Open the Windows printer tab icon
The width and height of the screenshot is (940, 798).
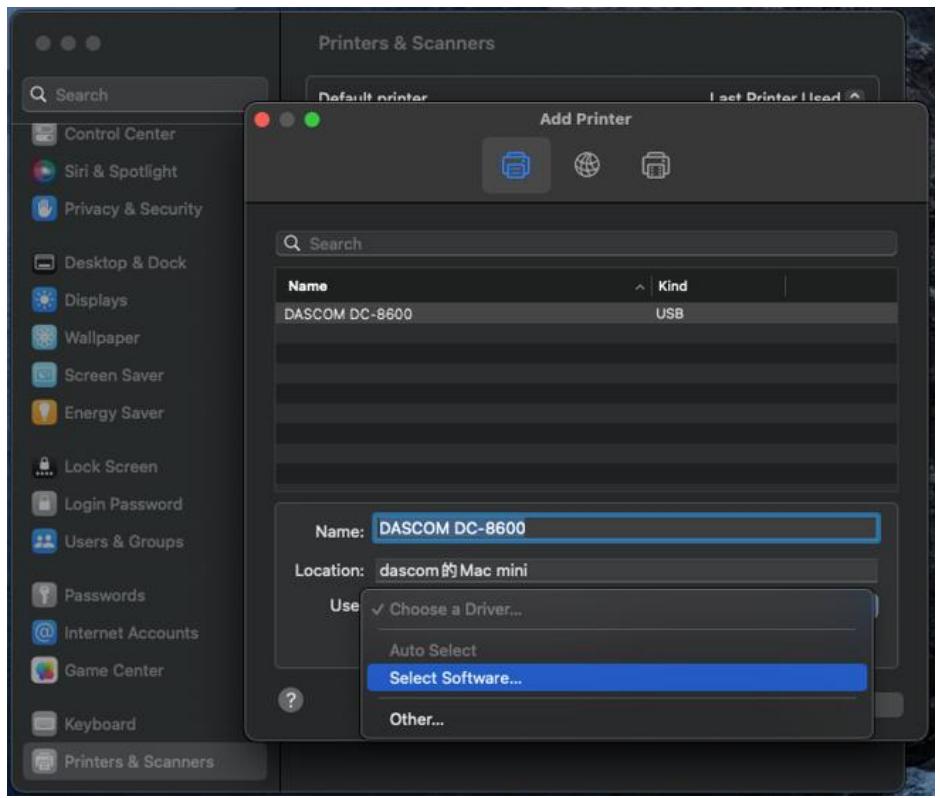(656, 165)
